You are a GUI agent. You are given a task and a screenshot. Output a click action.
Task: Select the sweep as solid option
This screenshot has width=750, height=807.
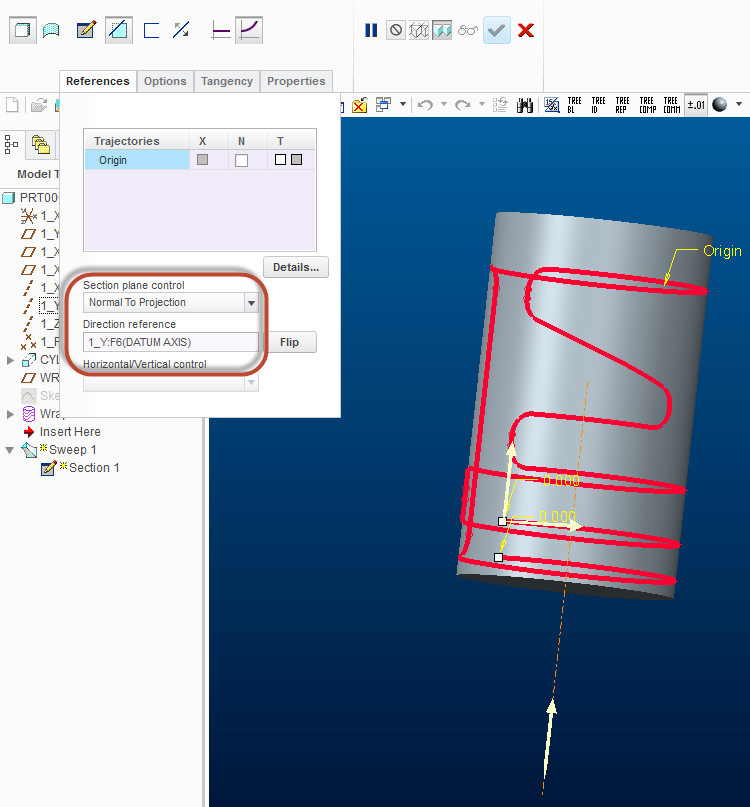click(x=23, y=30)
